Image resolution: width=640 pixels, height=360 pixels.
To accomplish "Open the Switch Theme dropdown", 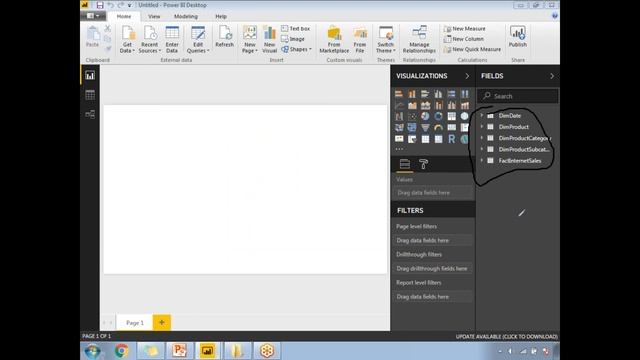I will coord(386,39).
